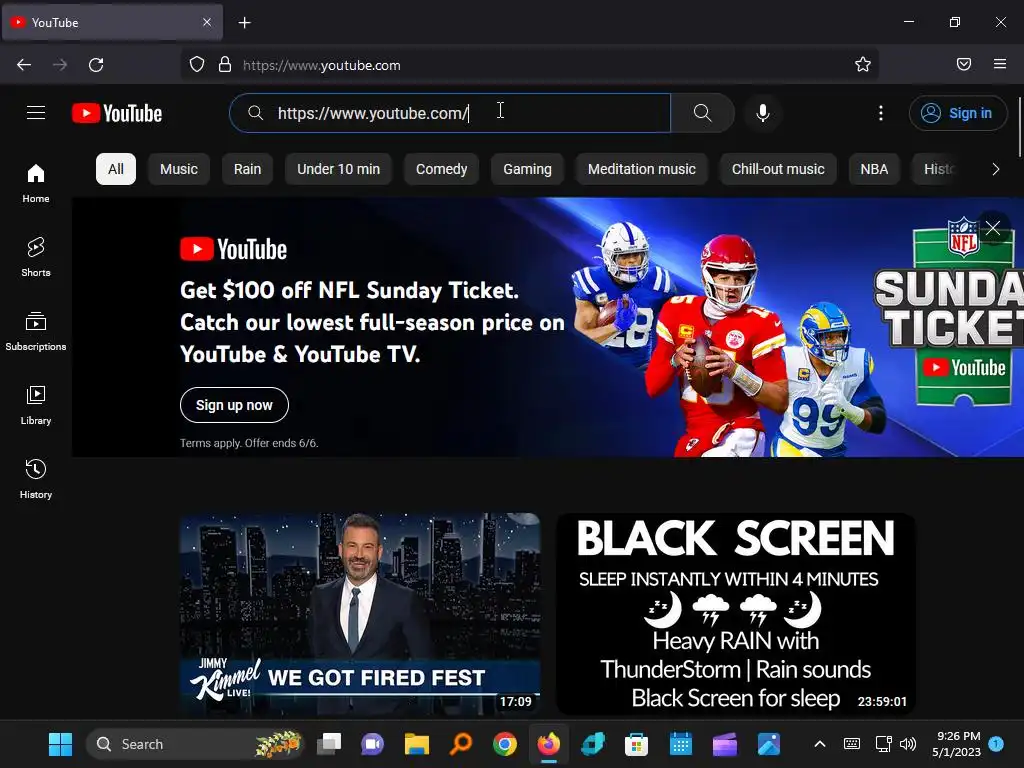Open Shorts in the sidebar
1024x768 pixels.
pos(36,257)
